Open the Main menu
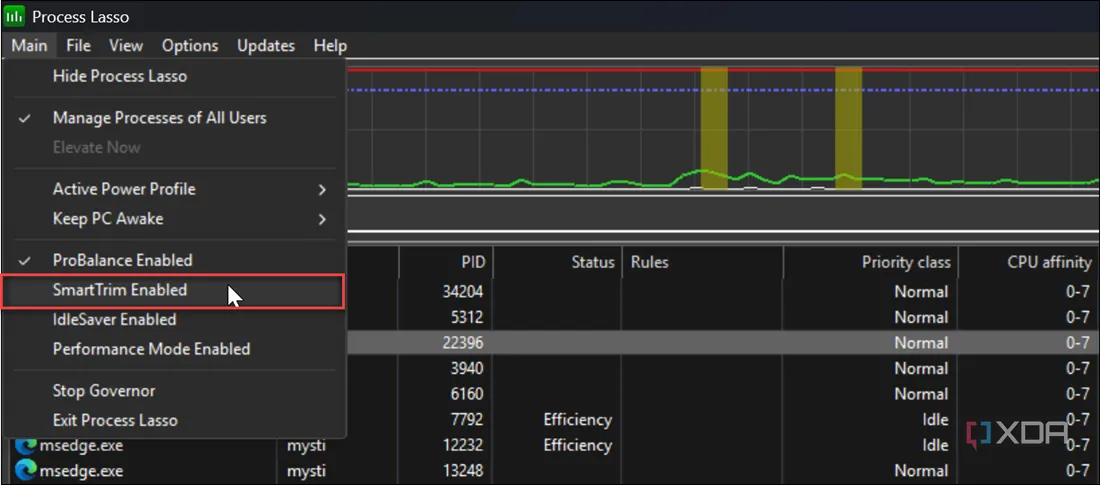The width and height of the screenshot is (1100, 485). pos(29,46)
